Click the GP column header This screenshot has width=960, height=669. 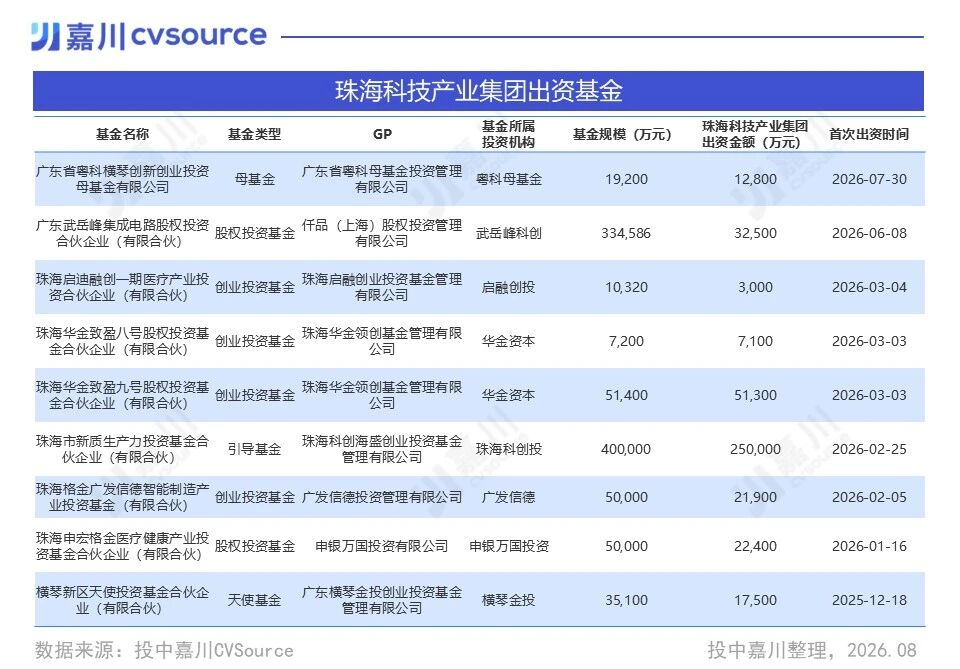(x=382, y=134)
